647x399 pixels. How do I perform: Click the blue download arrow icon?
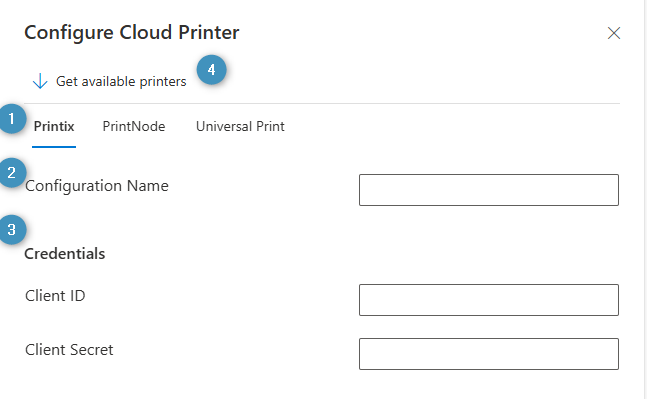pyautogui.click(x=40, y=81)
